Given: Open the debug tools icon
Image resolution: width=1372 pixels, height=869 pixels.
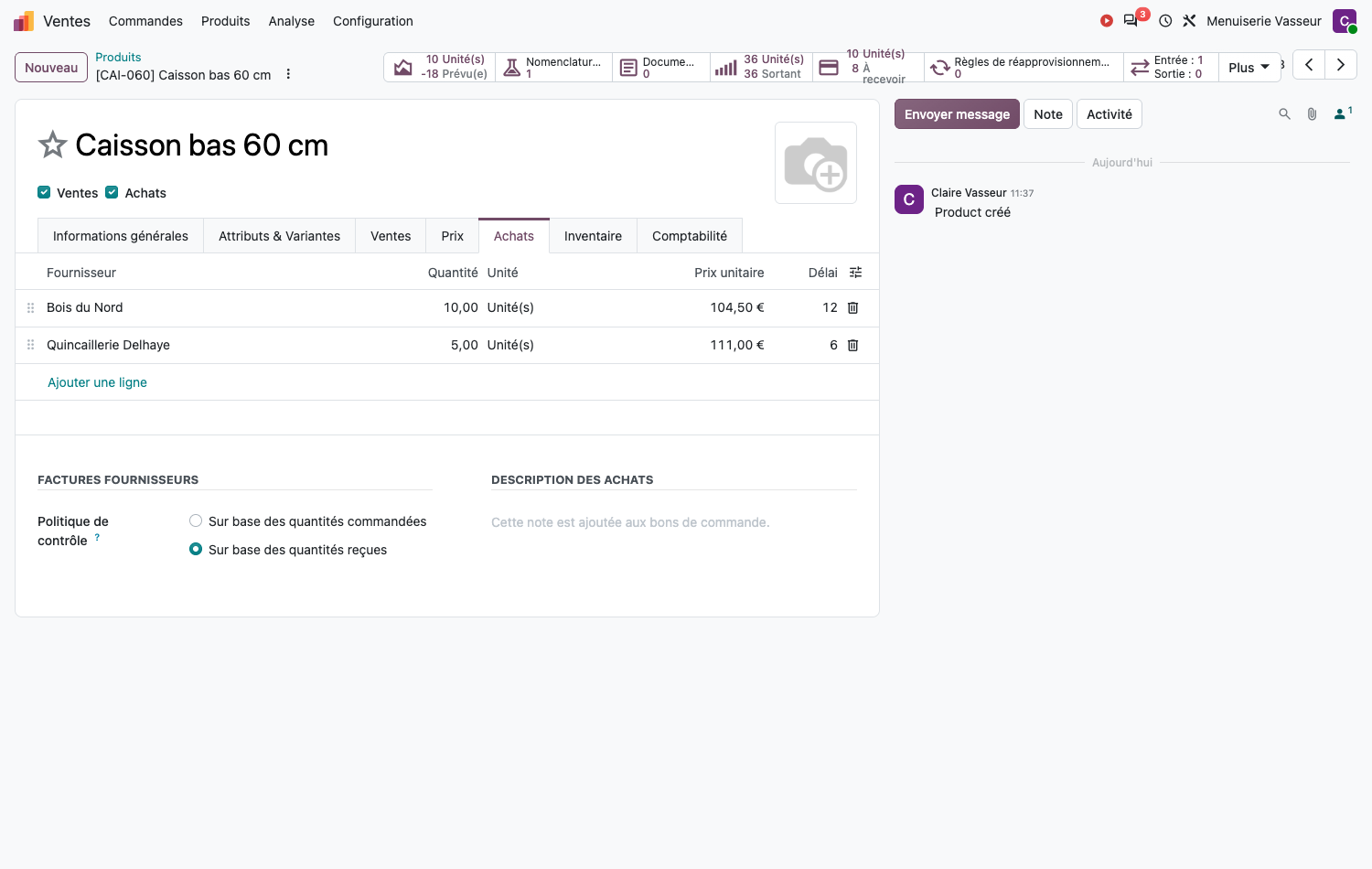Looking at the screenshot, I should click(1189, 21).
